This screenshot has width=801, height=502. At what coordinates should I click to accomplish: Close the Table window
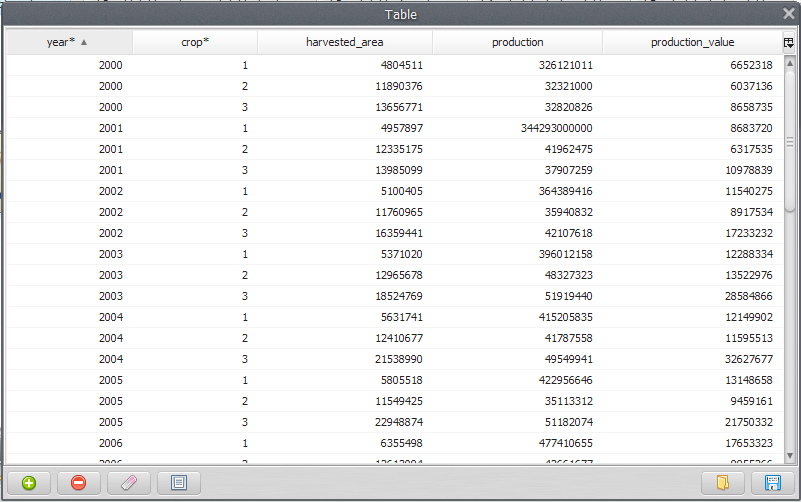[788, 14]
